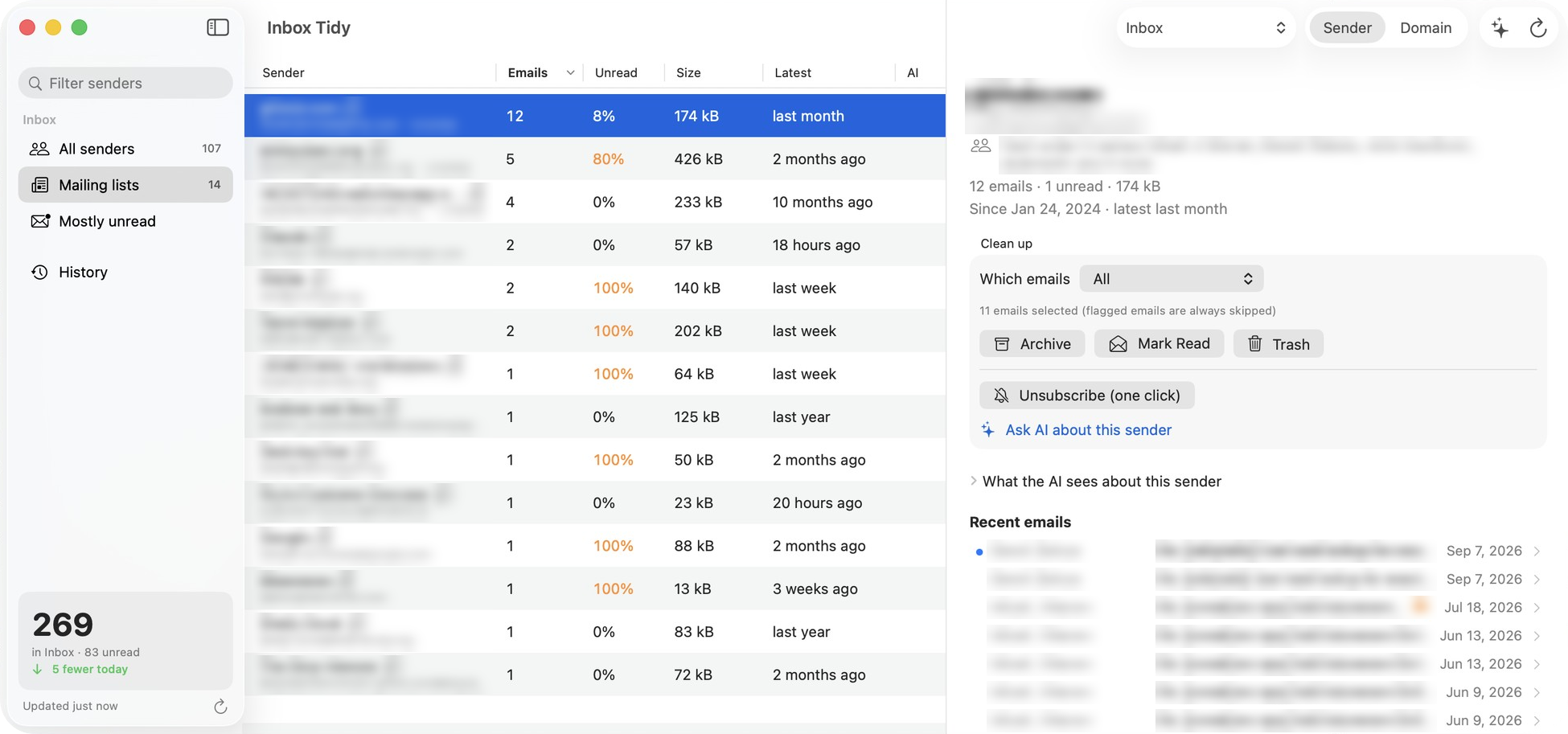Switch grouping to Sender
Screen dimensions: 1568x734
[1347, 28]
